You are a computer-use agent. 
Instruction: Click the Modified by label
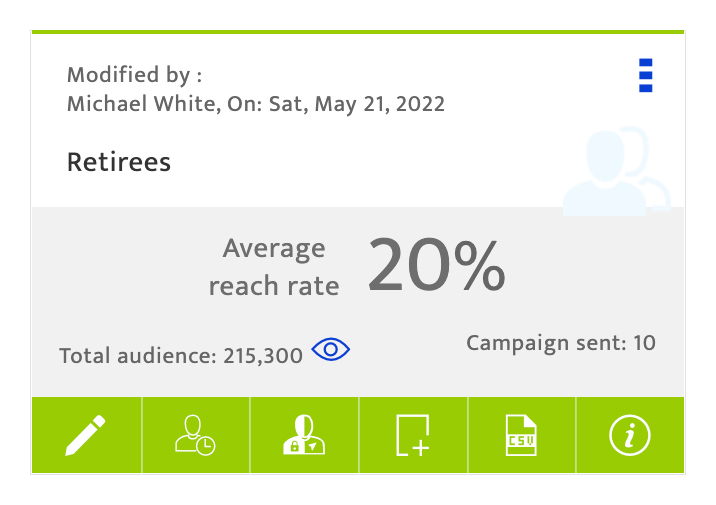(134, 75)
